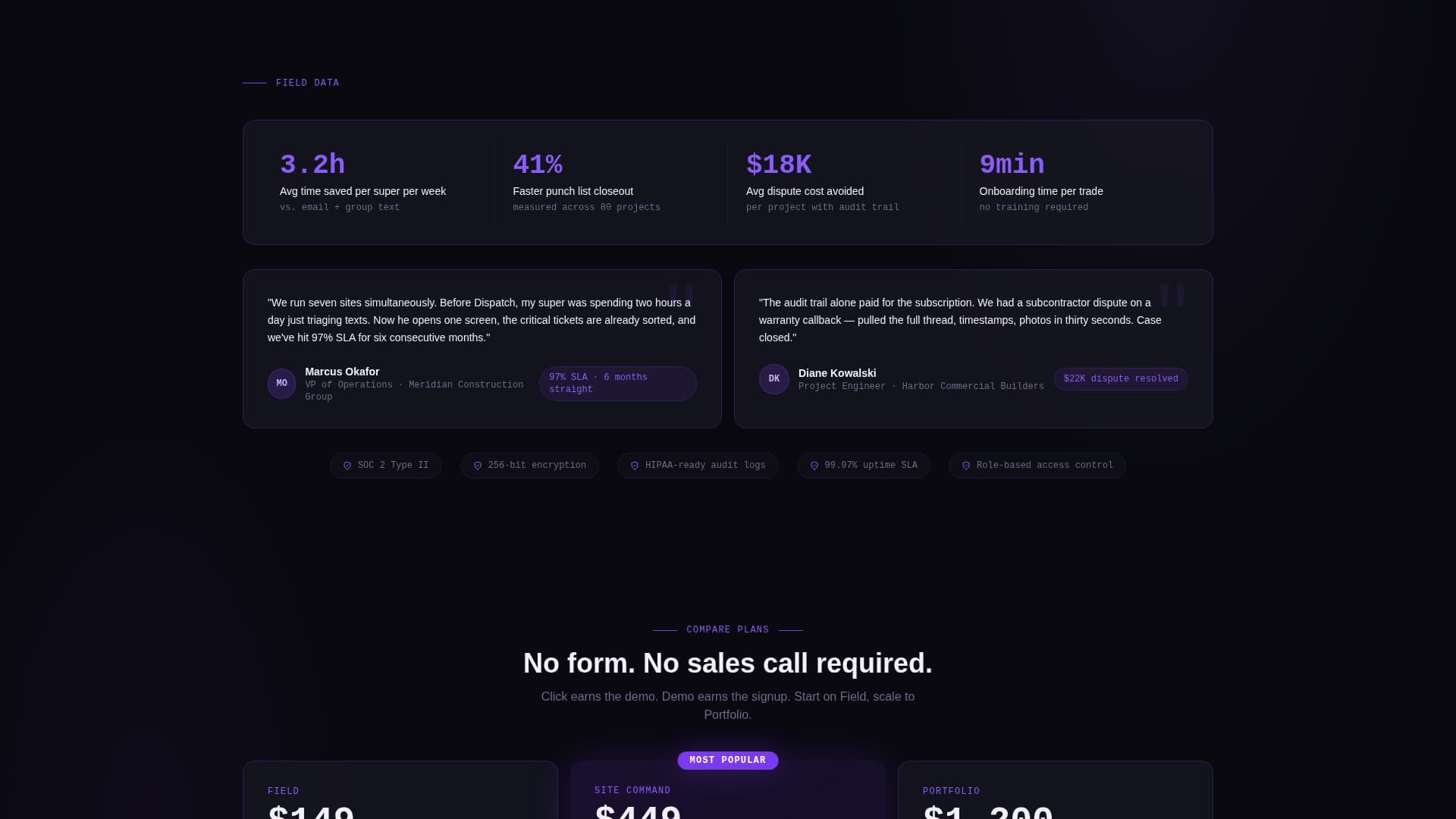This screenshot has height=819, width=1456.
Task: Click Marcus Okafor's MO avatar
Action: [281, 383]
